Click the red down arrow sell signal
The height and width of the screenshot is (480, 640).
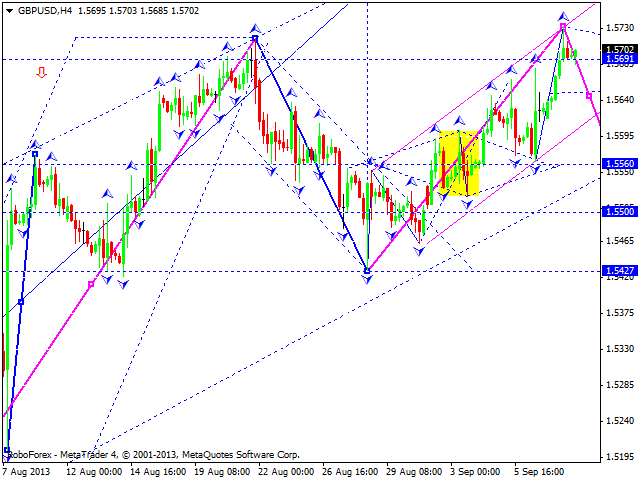(x=41, y=72)
